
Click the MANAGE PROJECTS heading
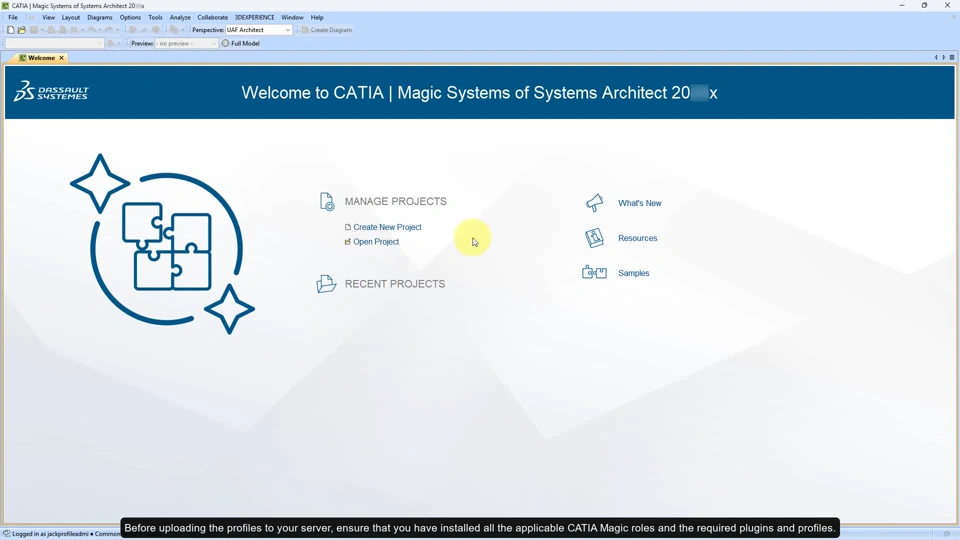tap(396, 201)
